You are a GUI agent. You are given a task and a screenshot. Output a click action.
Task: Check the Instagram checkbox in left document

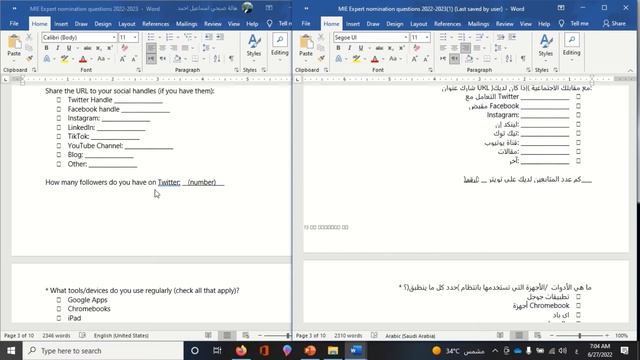[59, 118]
